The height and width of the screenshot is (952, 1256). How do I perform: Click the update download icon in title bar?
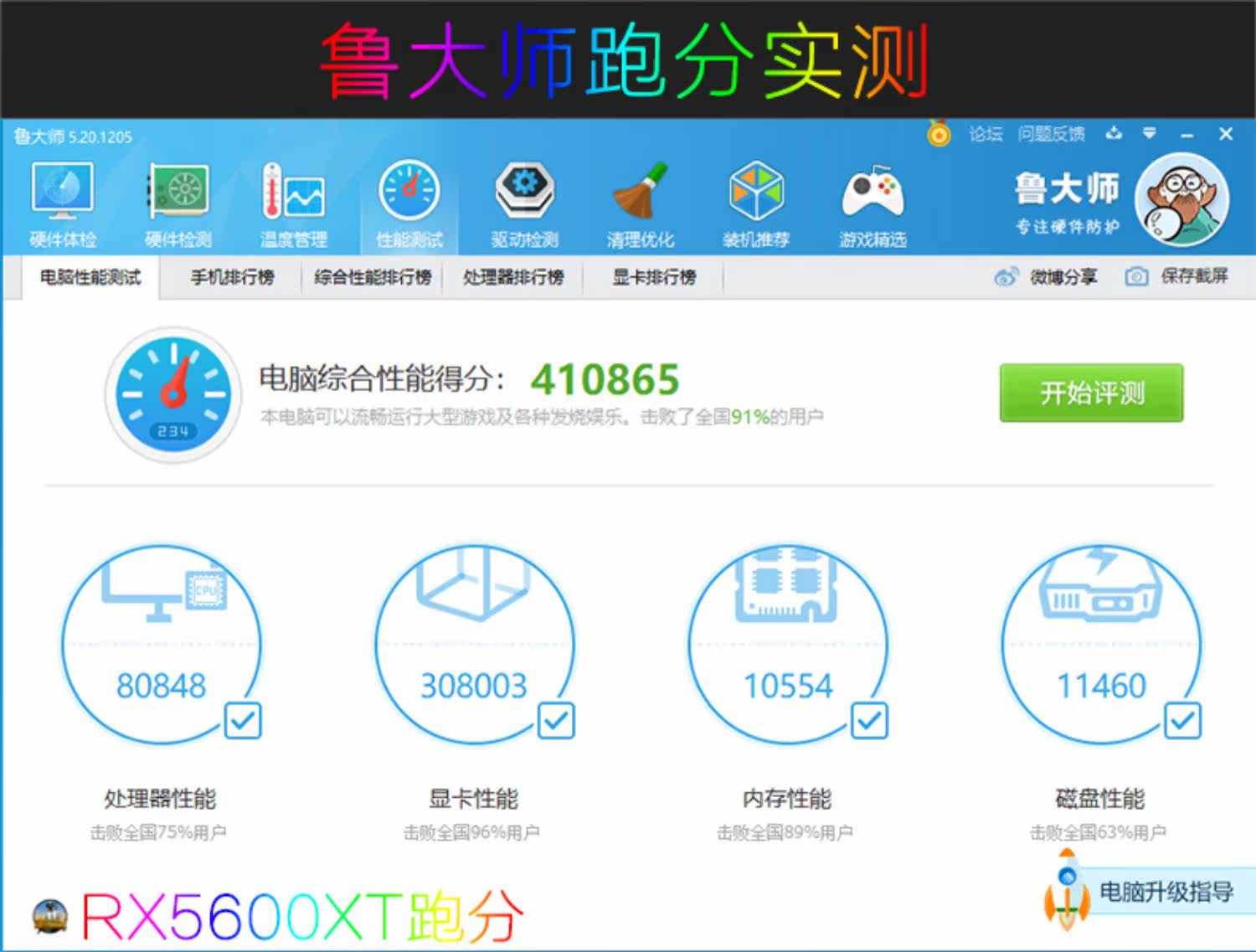pyautogui.click(x=1113, y=133)
